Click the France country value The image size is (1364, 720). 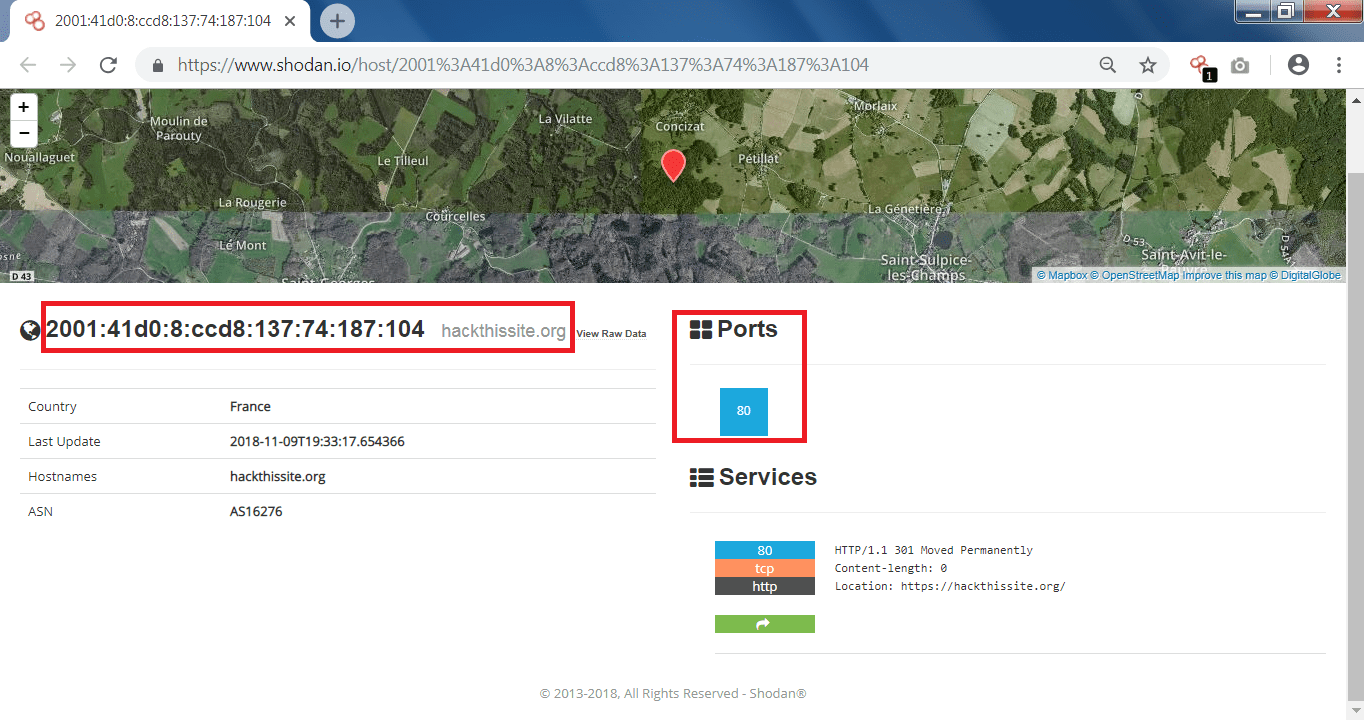point(250,407)
